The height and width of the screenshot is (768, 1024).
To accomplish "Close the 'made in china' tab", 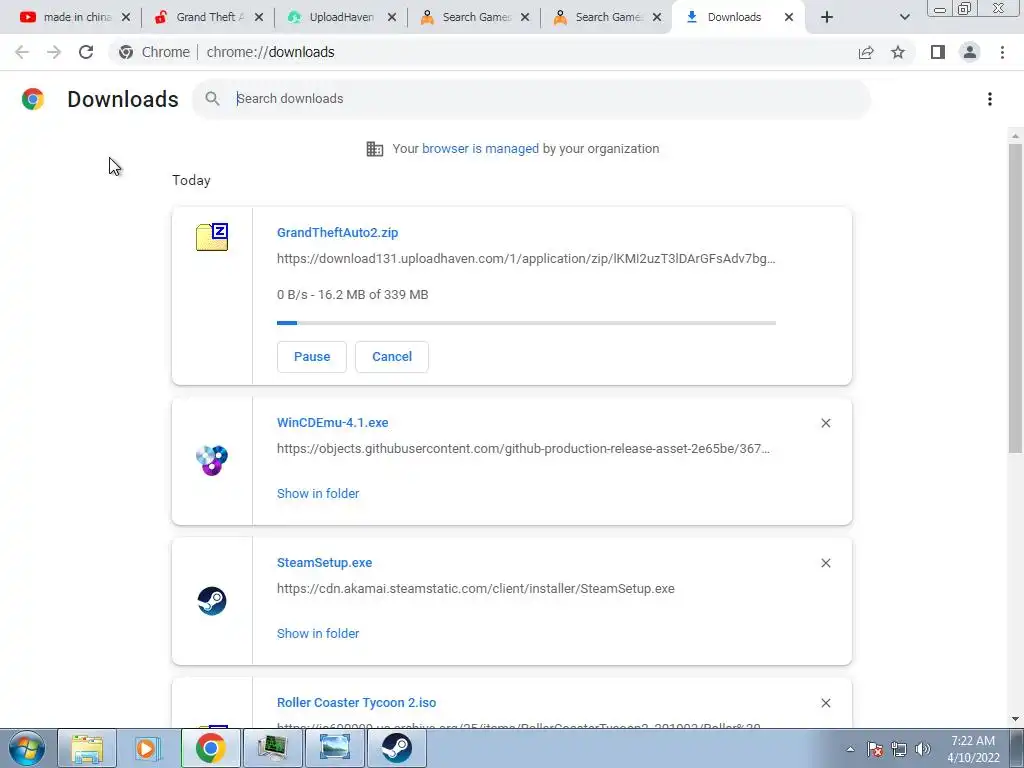I will tap(126, 17).
